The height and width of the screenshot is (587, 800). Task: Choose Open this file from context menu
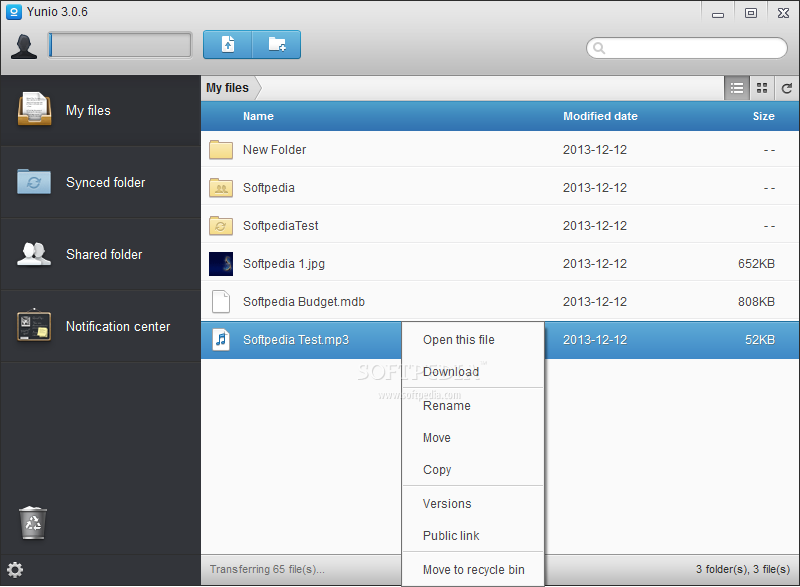click(x=473, y=340)
